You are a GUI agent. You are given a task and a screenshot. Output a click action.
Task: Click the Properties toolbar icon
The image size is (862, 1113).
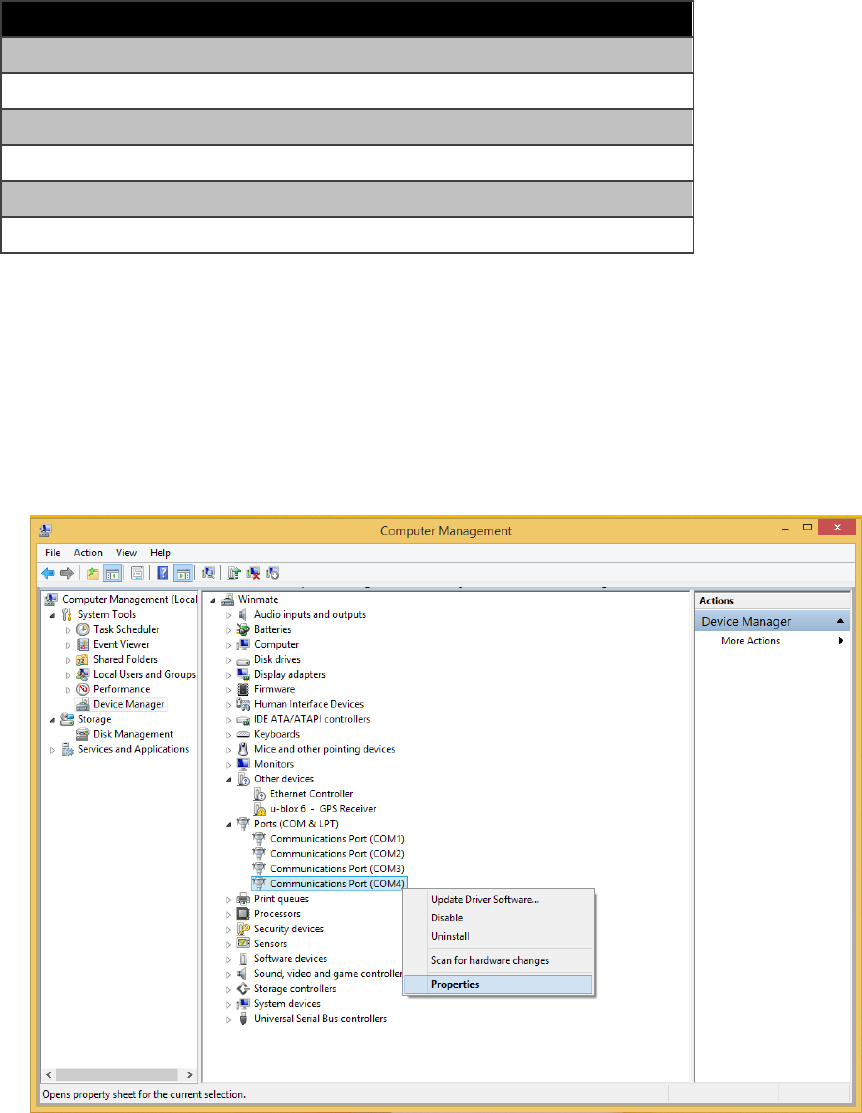pyautogui.click(x=138, y=574)
